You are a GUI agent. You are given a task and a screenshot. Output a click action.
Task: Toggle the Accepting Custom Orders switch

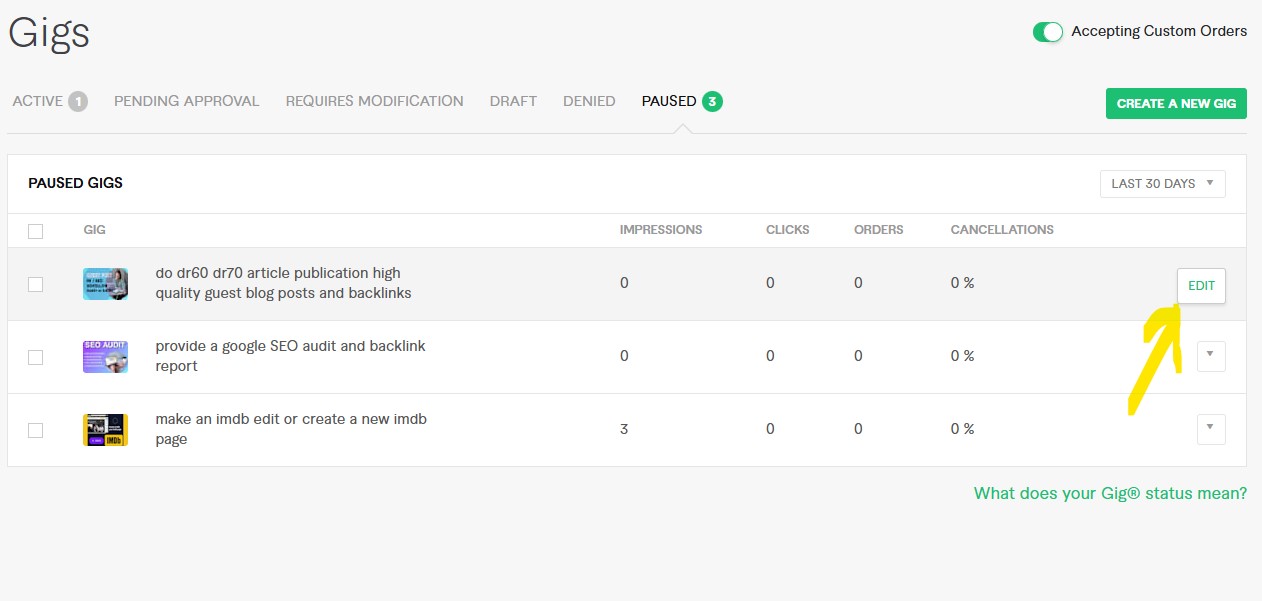(x=1048, y=32)
